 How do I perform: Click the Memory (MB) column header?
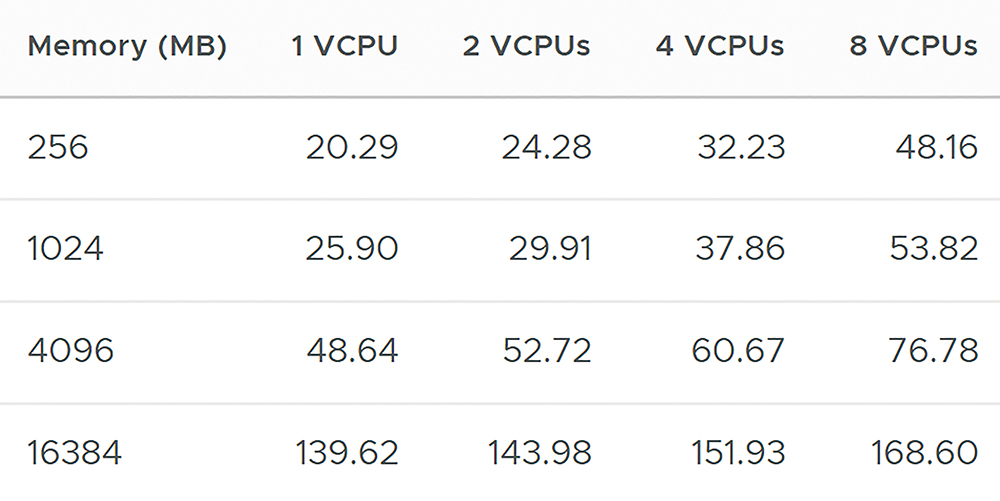pyautogui.click(x=127, y=47)
